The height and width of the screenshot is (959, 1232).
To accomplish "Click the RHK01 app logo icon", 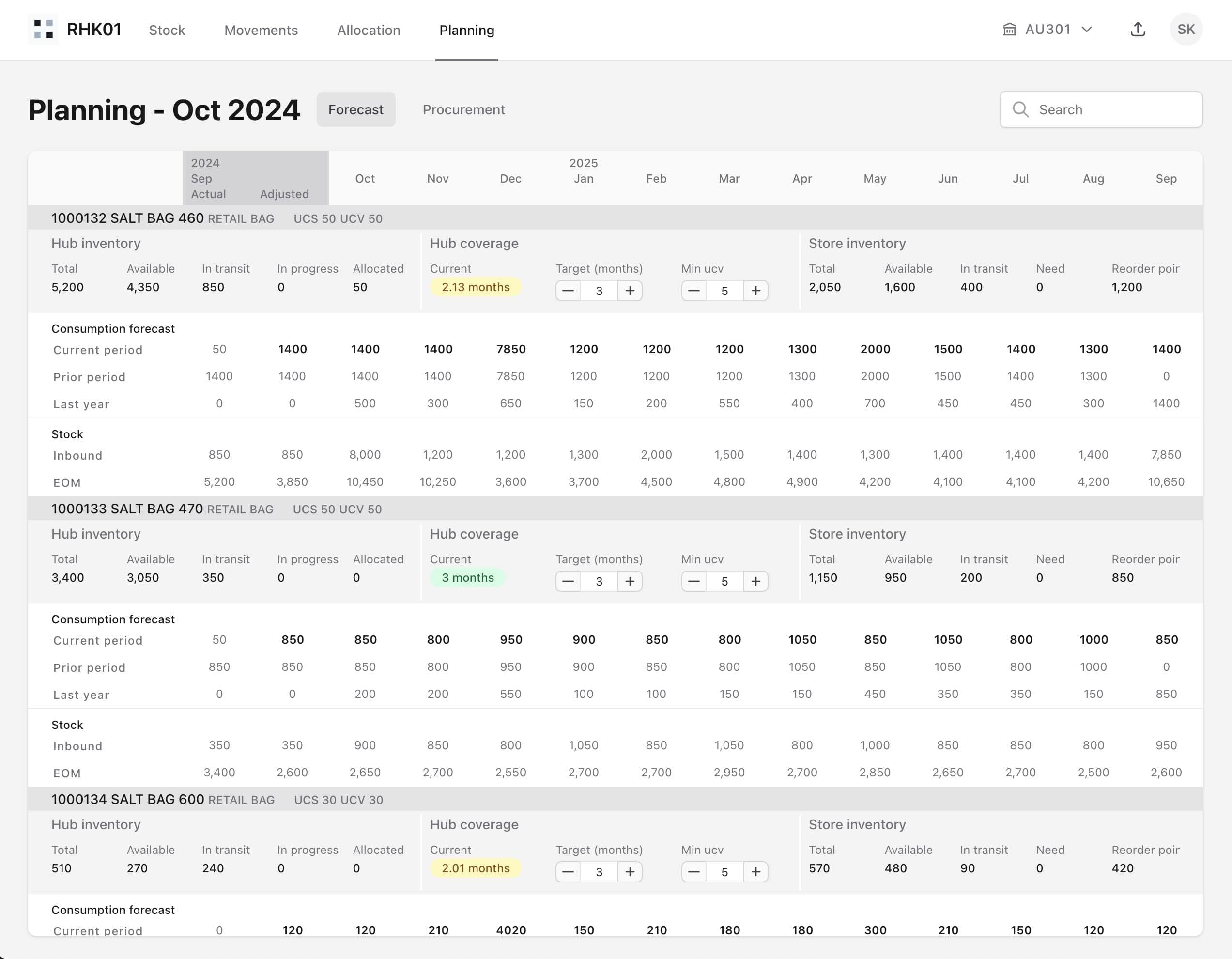I will pos(44,30).
